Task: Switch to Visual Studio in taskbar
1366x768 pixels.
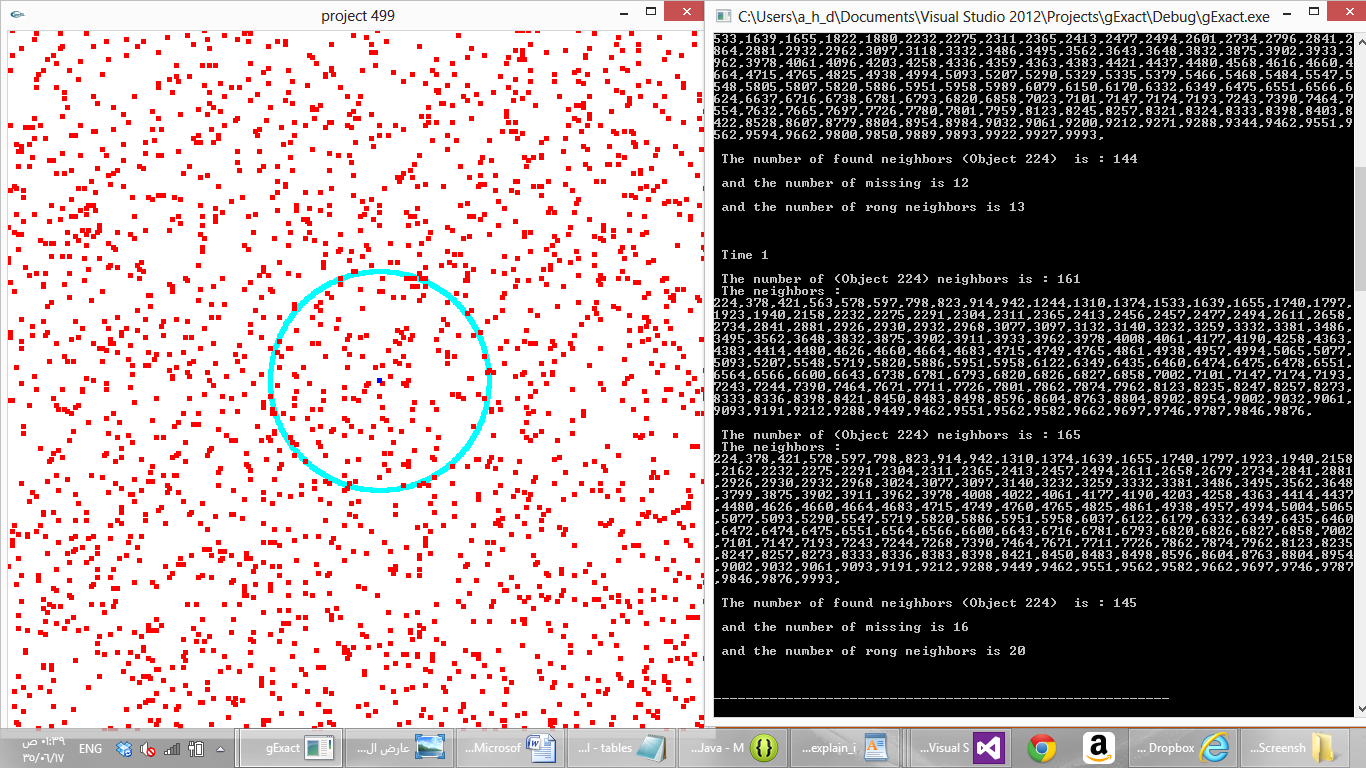Action: tap(963, 748)
